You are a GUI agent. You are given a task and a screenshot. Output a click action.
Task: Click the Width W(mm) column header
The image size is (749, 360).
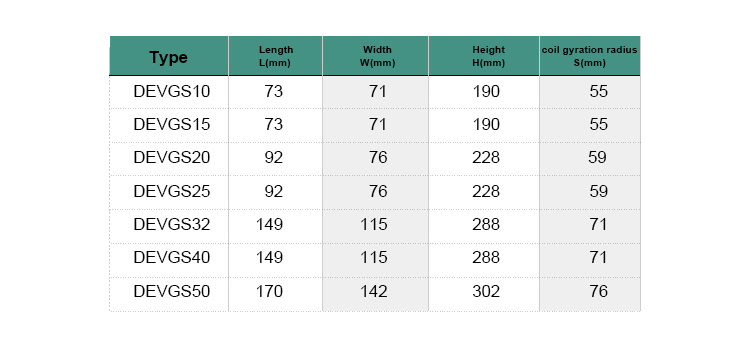(376, 56)
